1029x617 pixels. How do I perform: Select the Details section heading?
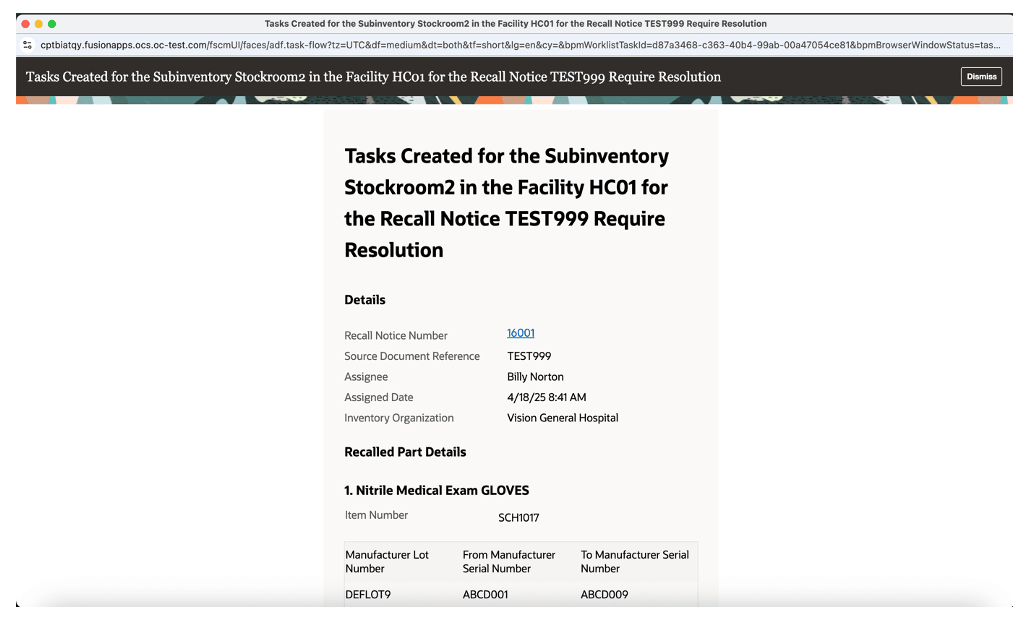[365, 300]
